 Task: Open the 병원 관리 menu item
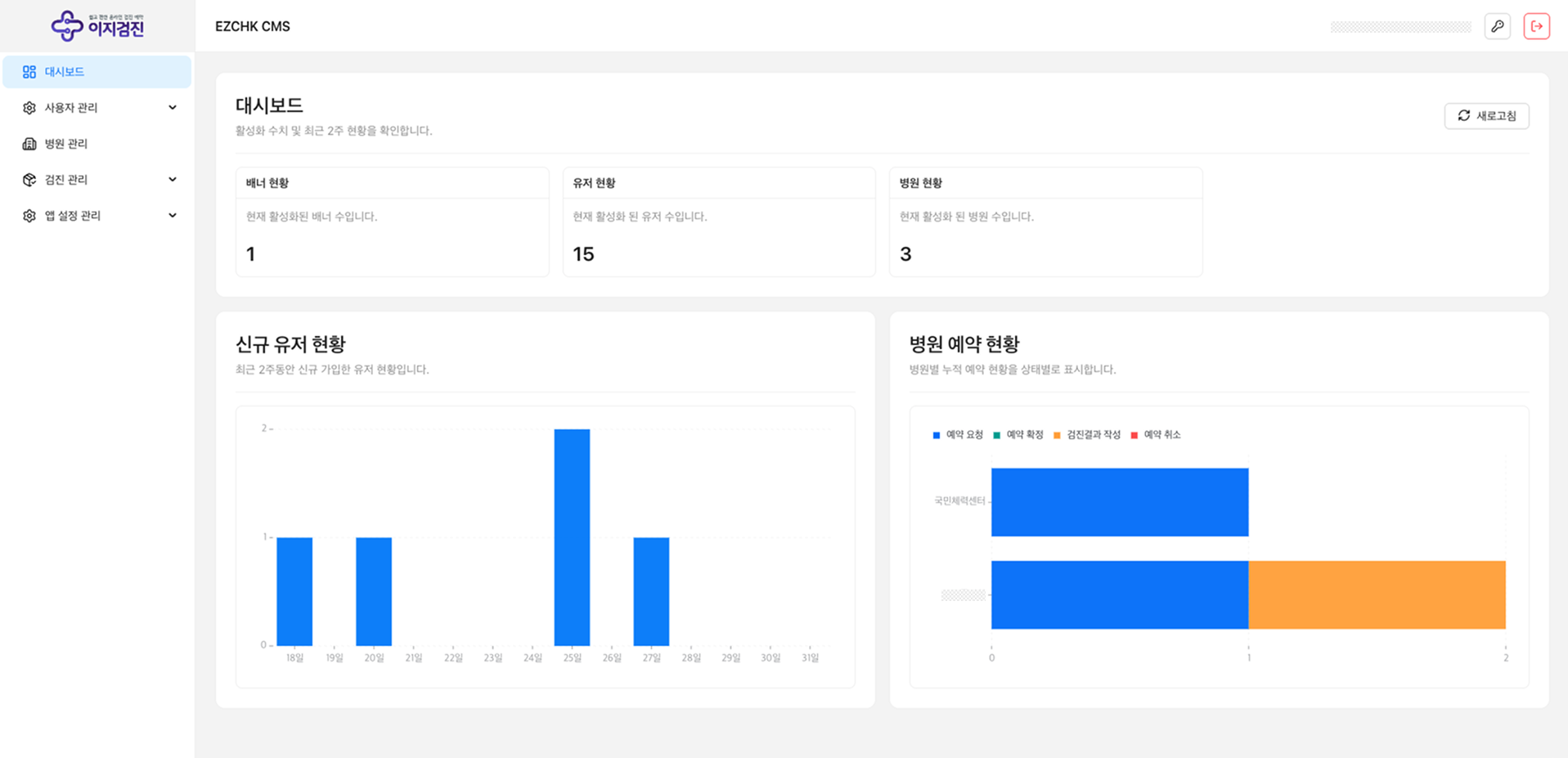66,144
